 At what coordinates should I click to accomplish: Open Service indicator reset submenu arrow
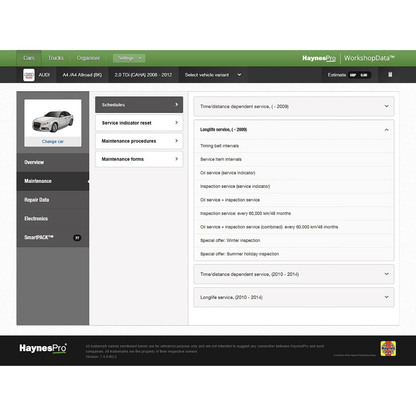tap(176, 123)
